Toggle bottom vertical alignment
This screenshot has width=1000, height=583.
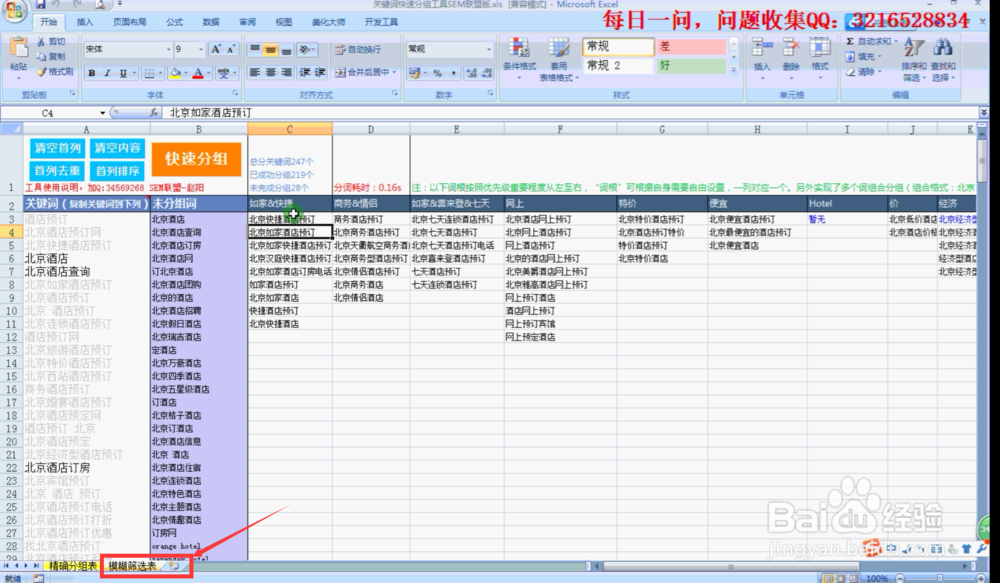click(x=286, y=49)
